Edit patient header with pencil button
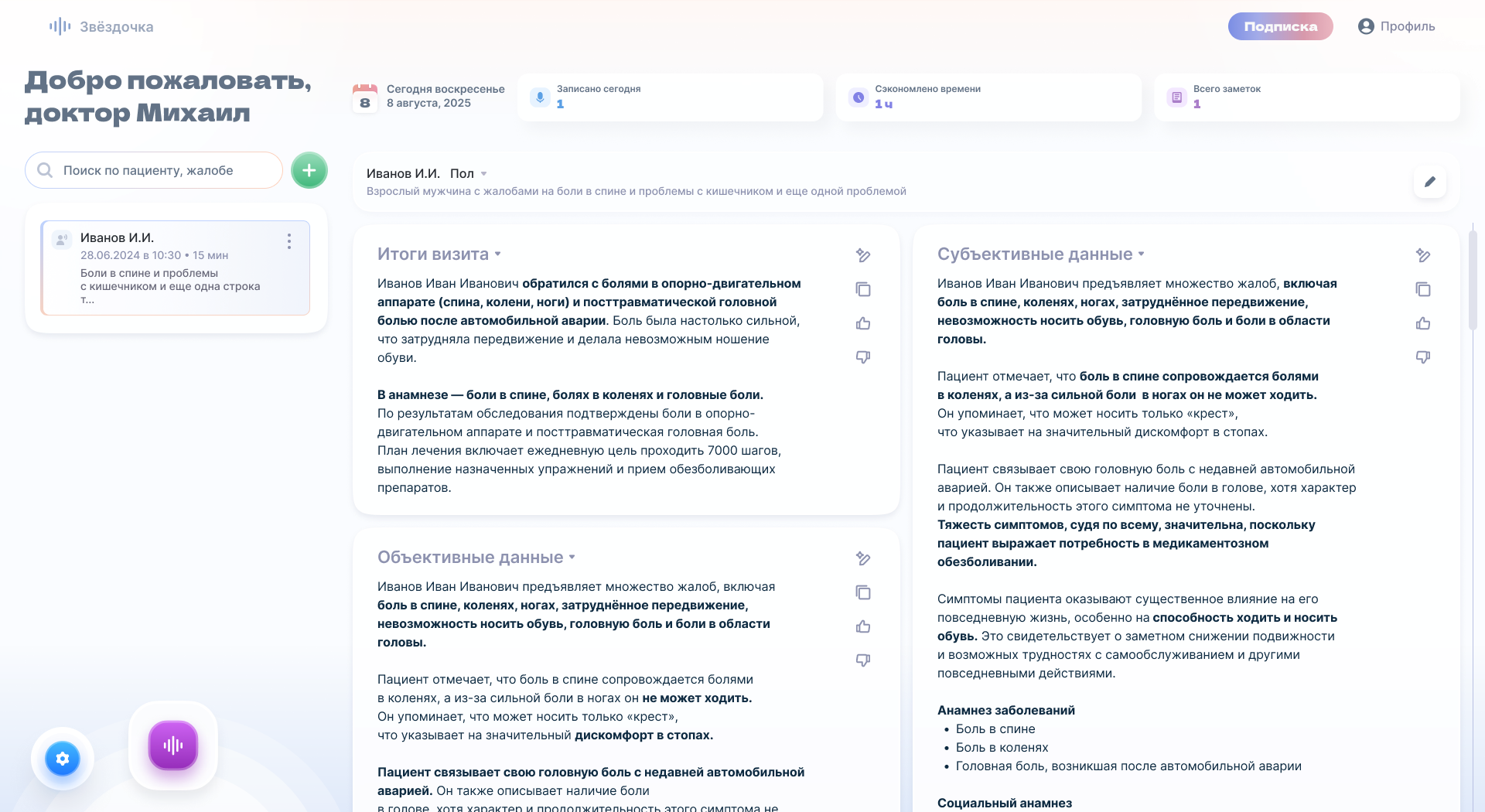 [x=1430, y=182]
